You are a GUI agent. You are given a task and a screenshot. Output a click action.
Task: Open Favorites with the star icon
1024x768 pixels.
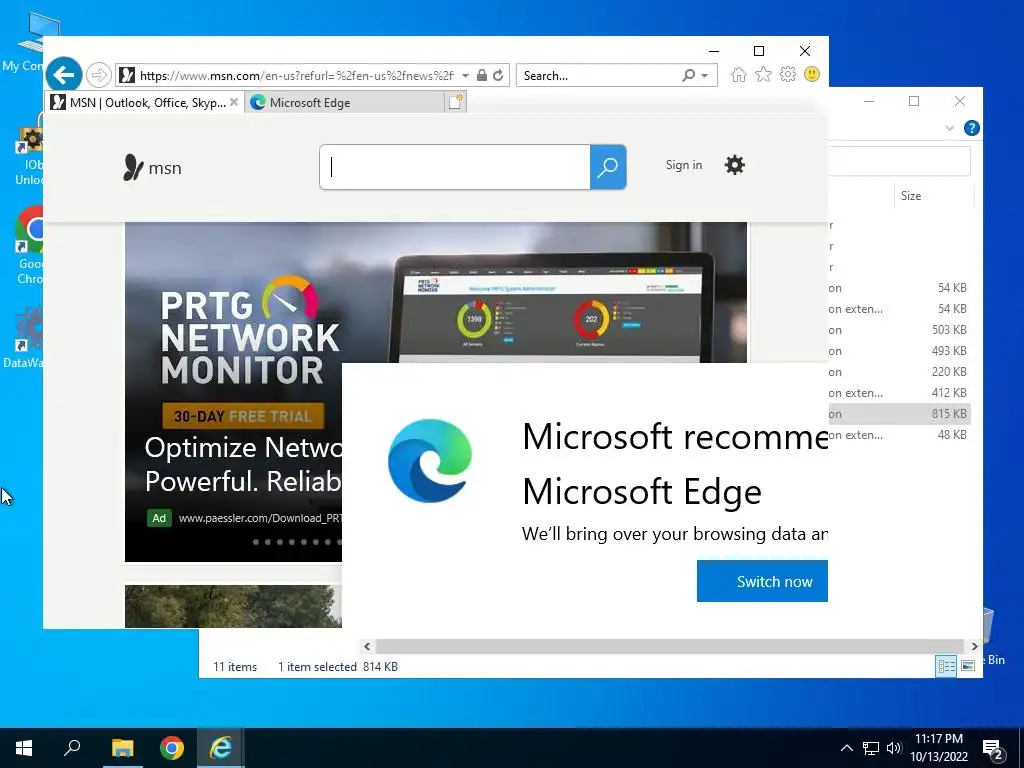763,74
